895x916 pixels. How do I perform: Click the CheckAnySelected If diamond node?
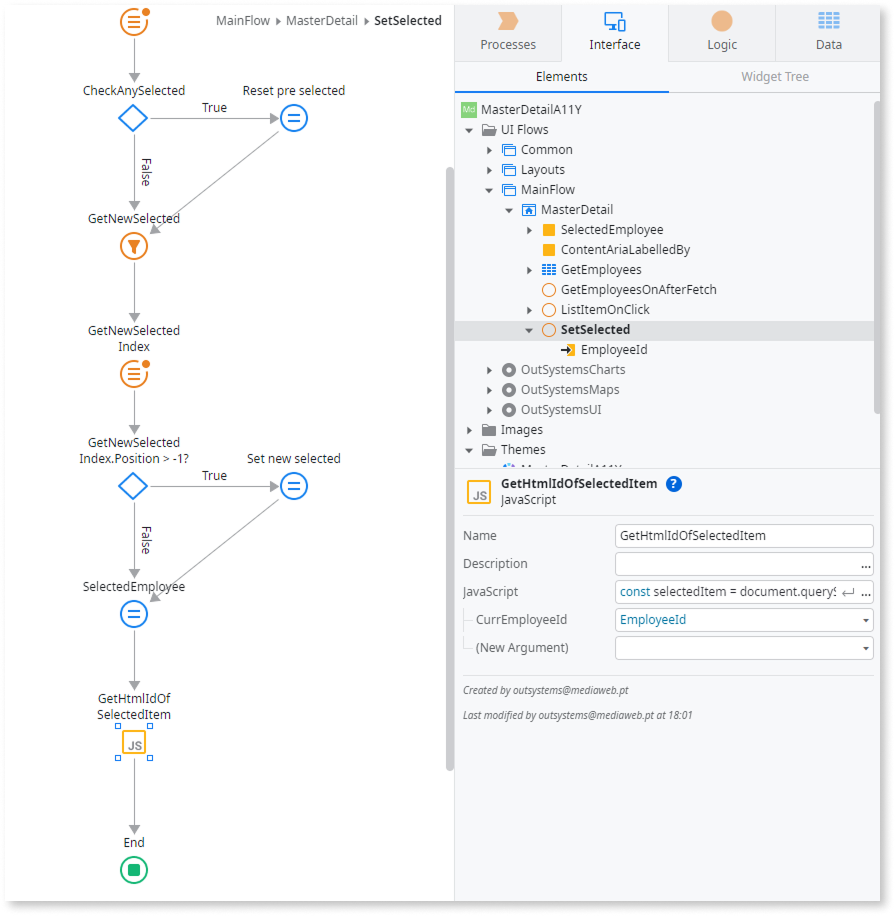tap(133, 118)
